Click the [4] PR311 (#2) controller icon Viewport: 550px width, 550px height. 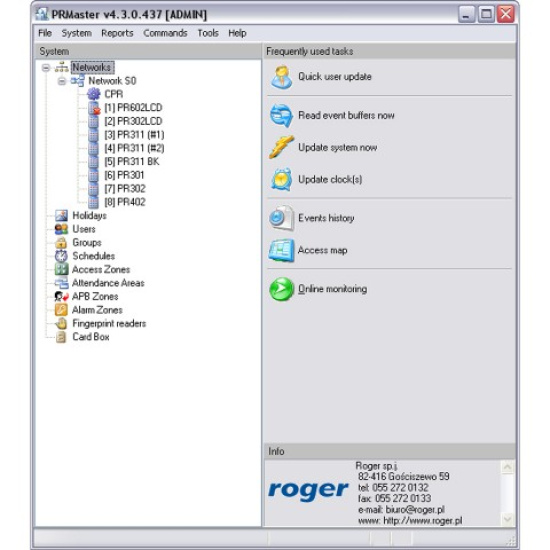(x=93, y=148)
